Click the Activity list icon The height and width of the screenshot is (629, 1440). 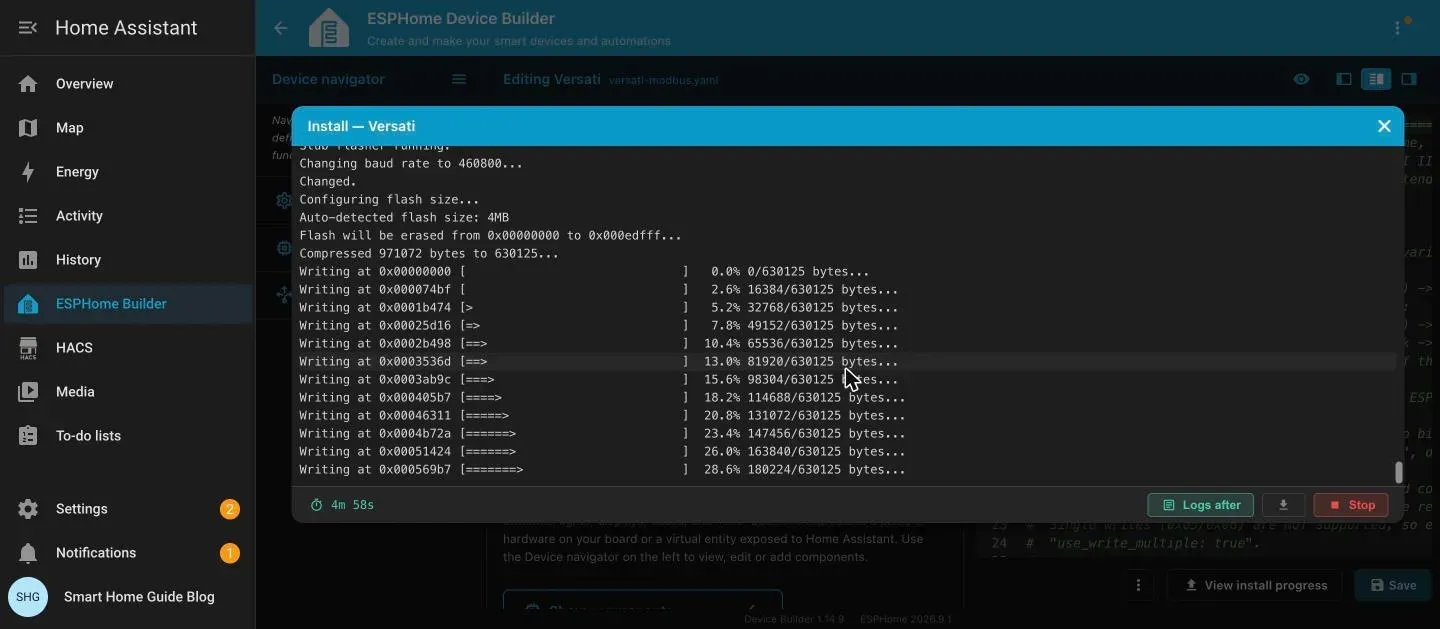point(28,216)
